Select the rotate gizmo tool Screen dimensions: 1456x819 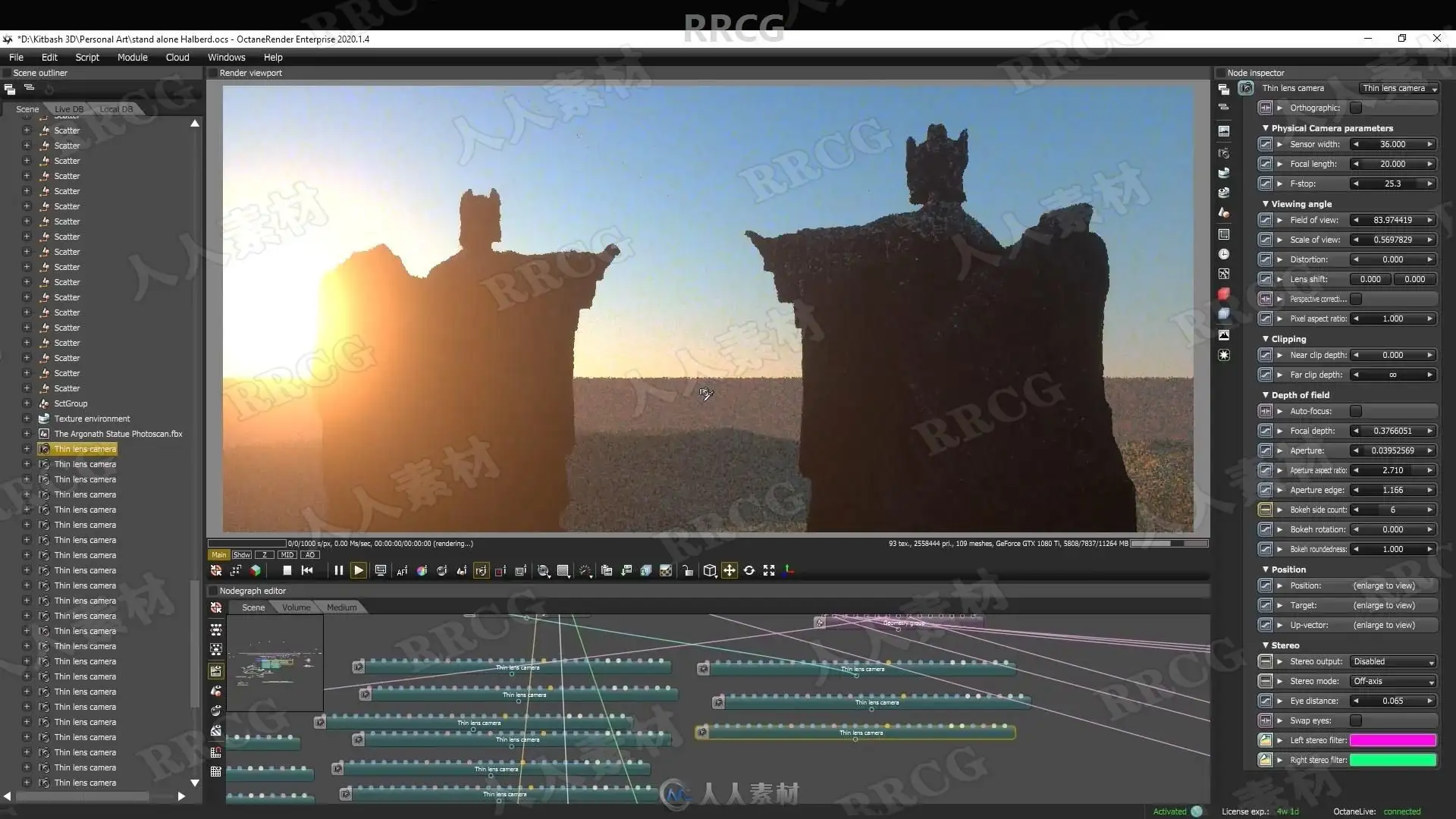(x=749, y=570)
